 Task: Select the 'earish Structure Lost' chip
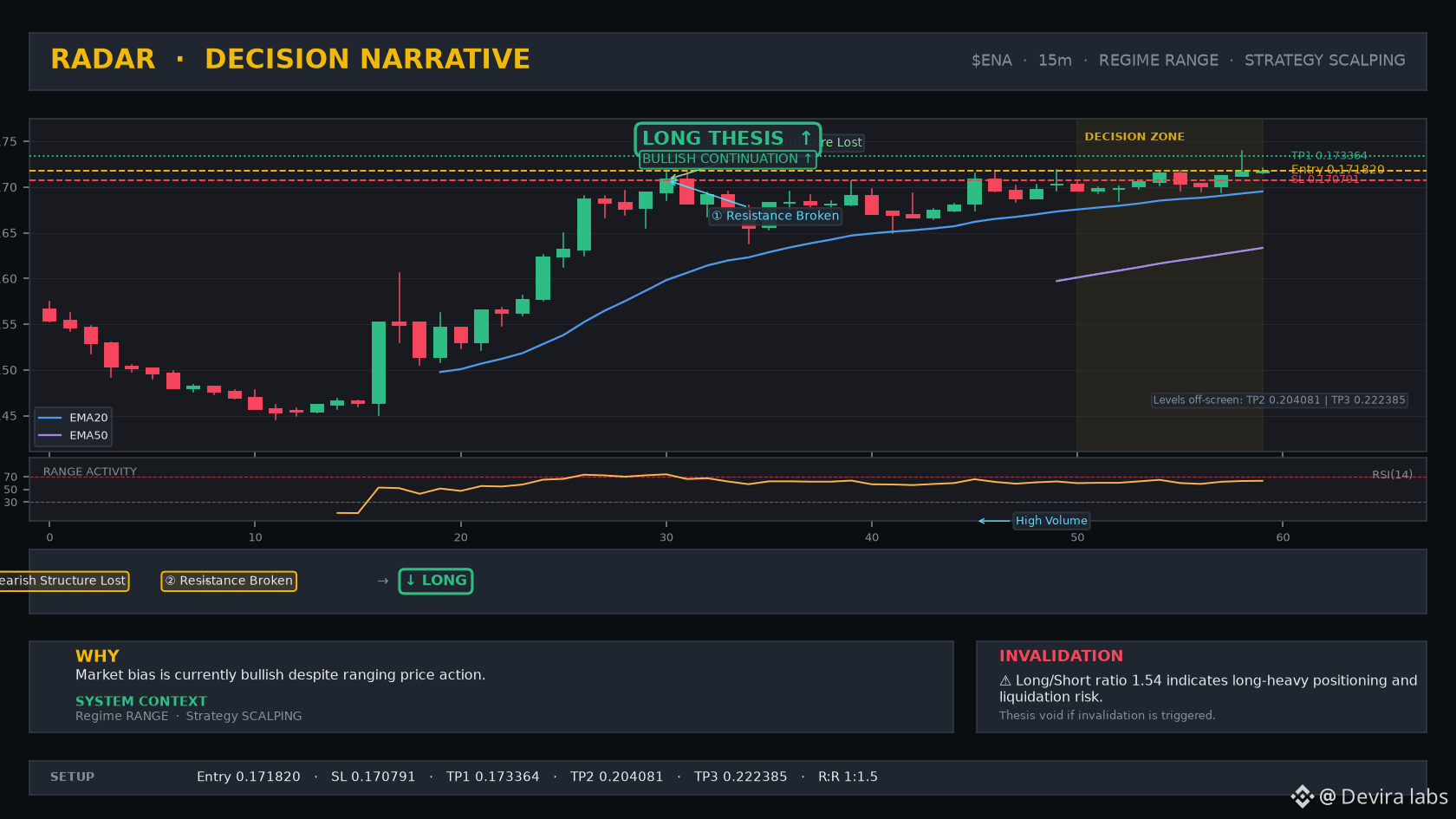coord(64,581)
